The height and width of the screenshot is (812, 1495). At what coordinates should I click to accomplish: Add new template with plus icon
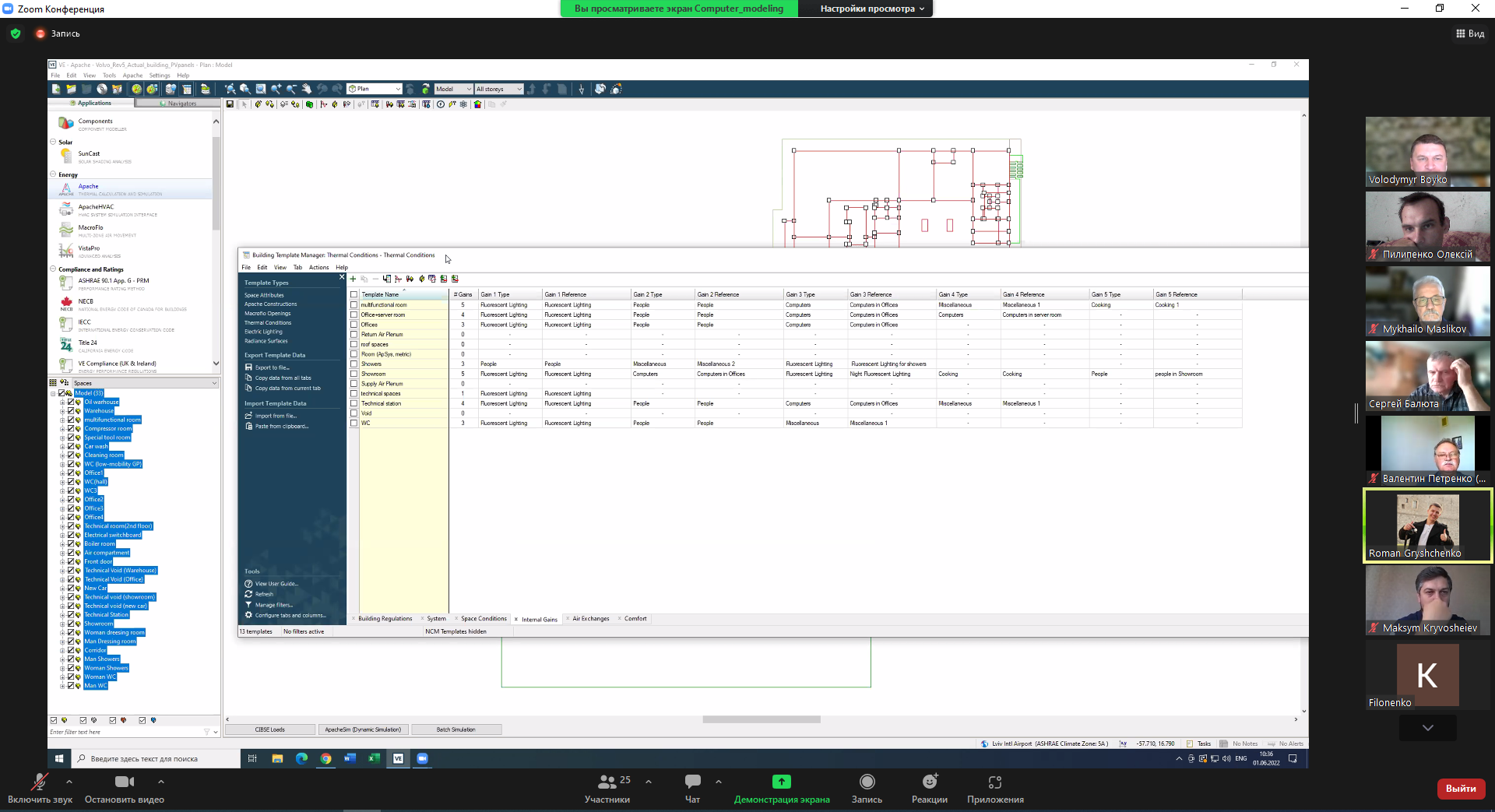[353, 279]
